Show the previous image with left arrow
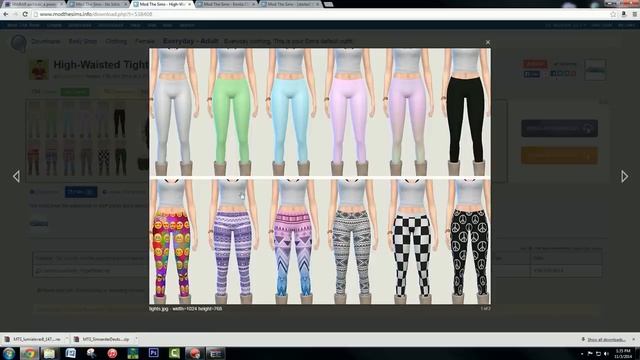Image resolution: width=640 pixels, height=360 pixels. coord(16,176)
